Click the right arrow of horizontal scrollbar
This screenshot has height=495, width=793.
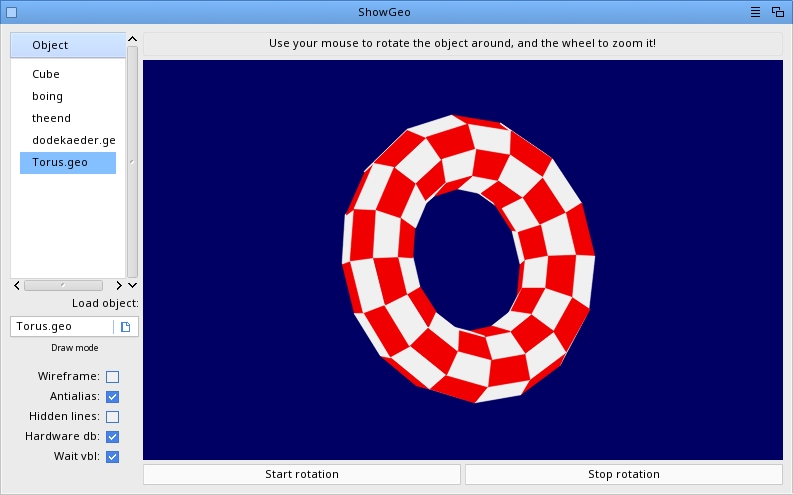click(110, 285)
